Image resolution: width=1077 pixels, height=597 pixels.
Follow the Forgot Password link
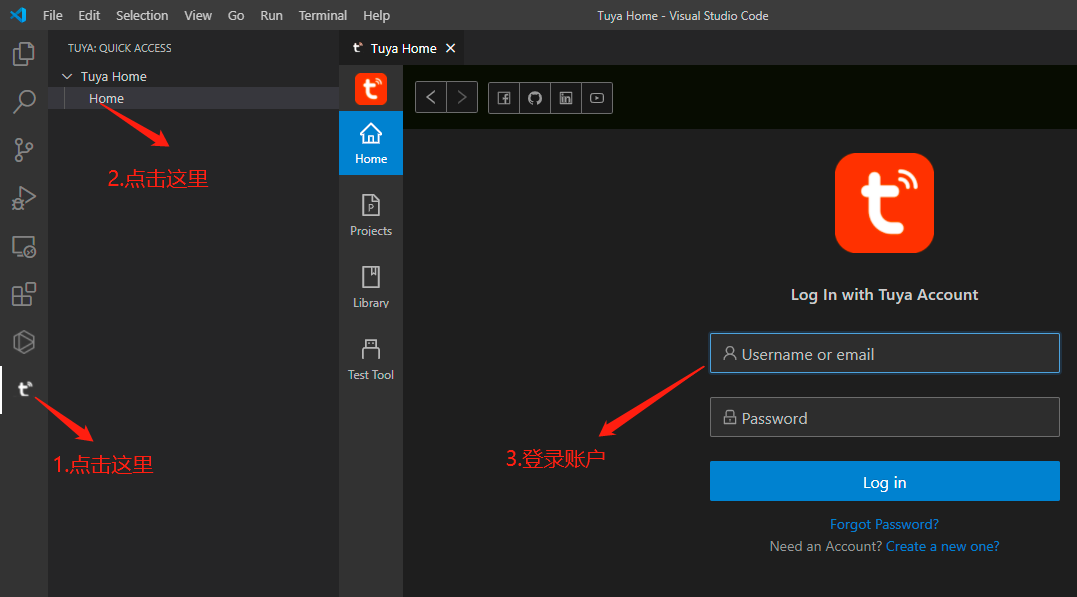[884, 524]
